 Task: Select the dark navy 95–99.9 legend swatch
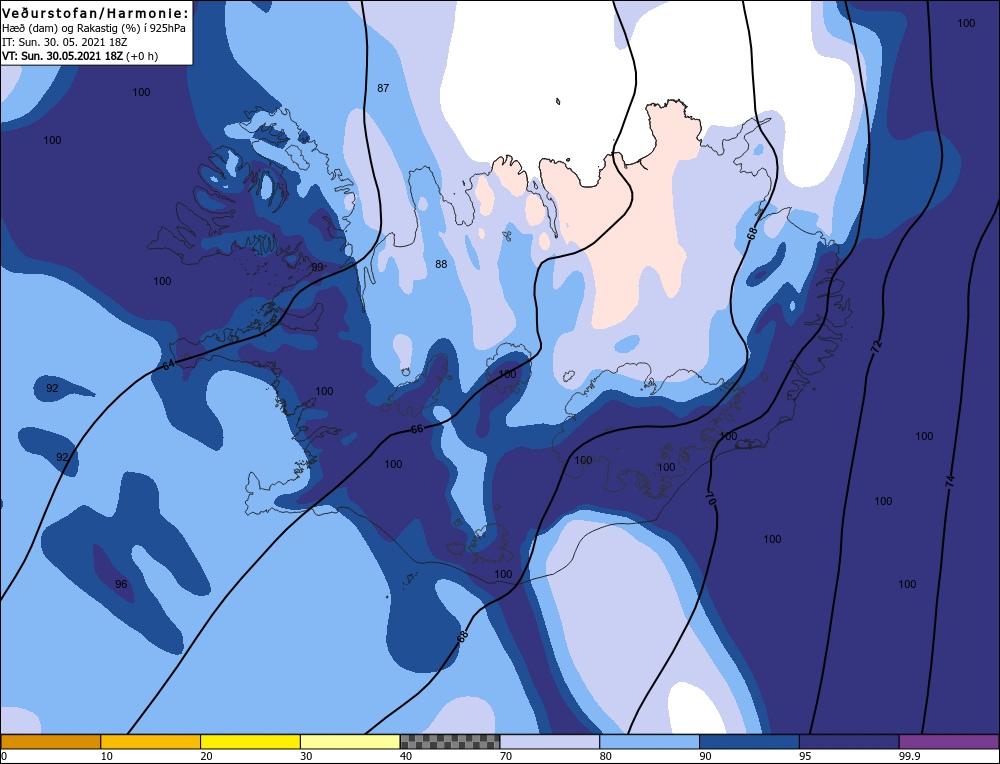(x=849, y=742)
